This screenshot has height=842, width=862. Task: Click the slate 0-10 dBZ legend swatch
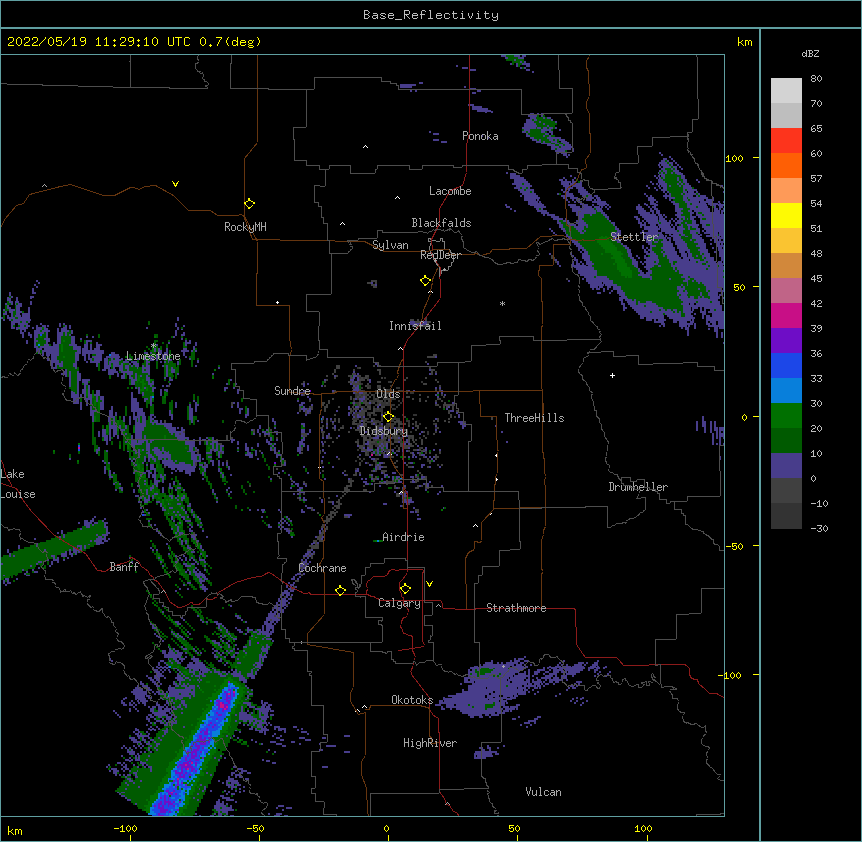click(786, 466)
